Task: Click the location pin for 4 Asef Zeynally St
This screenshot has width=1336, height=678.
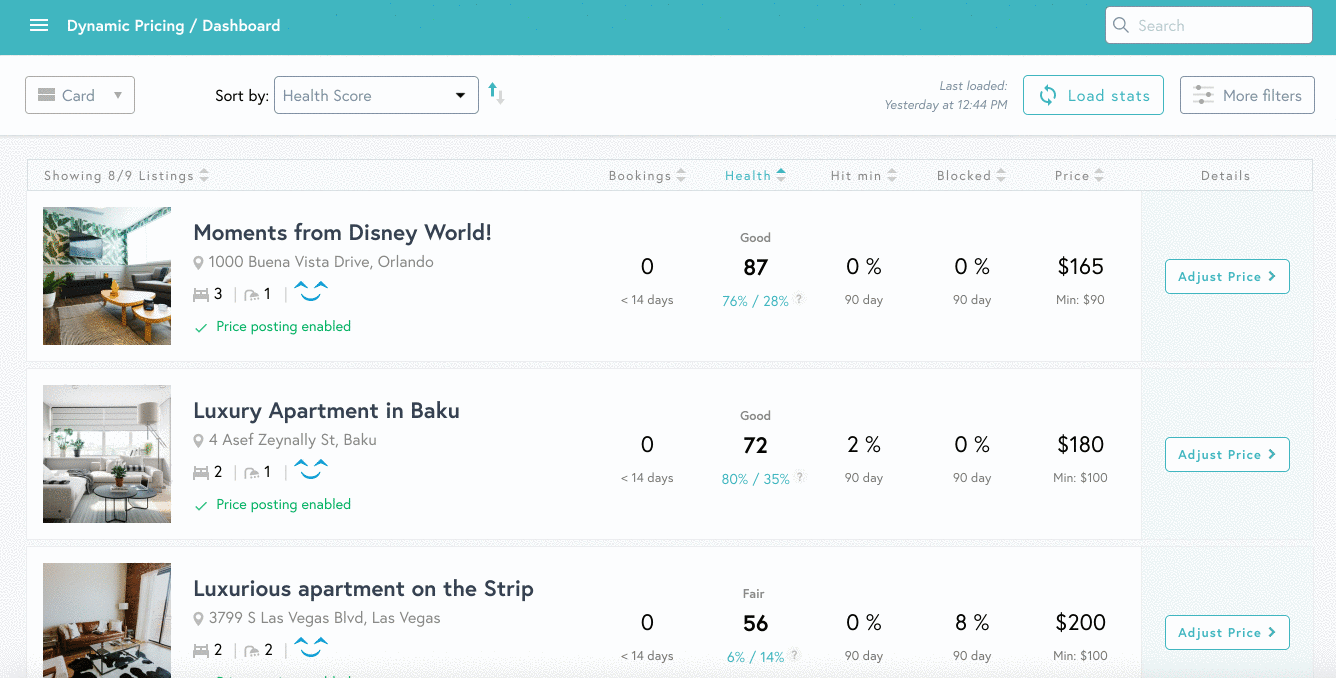Action: [198, 441]
